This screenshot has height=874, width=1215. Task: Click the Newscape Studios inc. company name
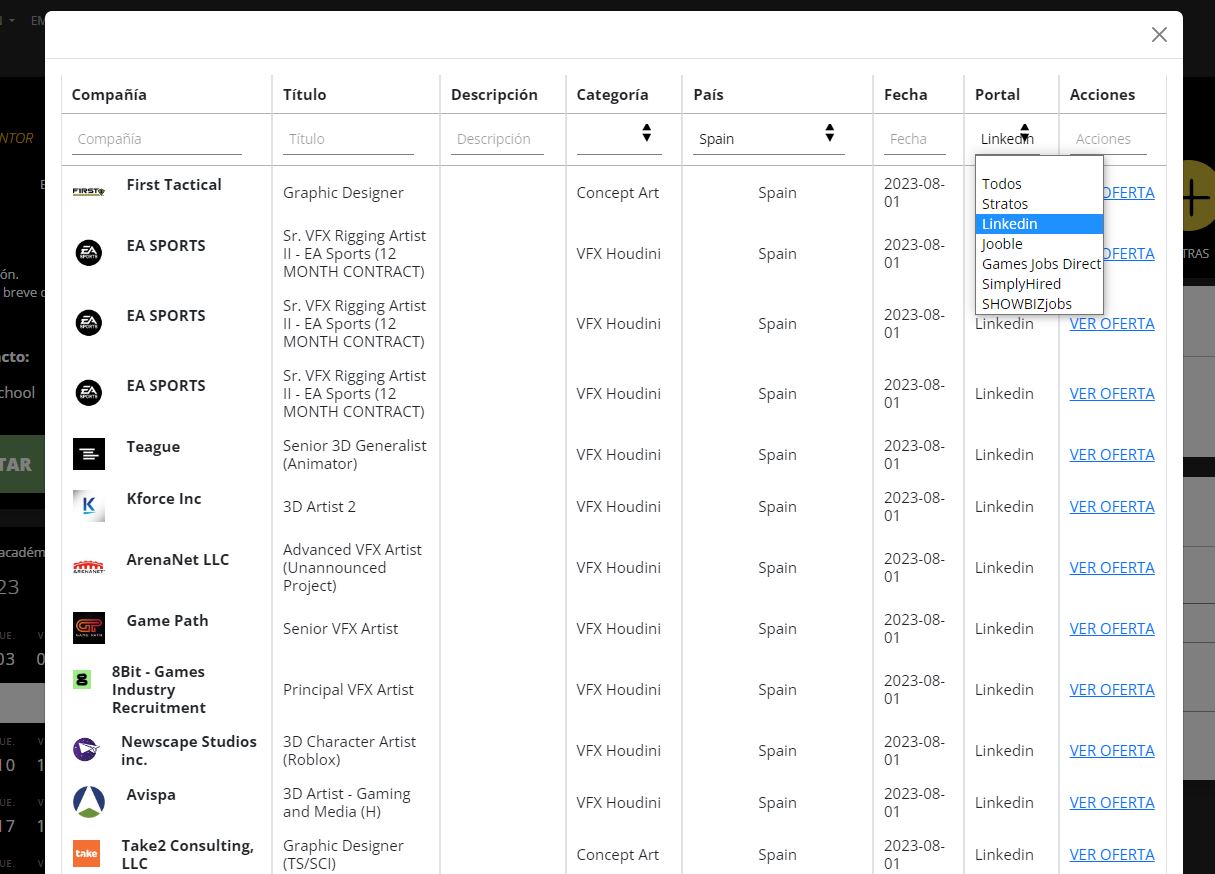point(189,750)
